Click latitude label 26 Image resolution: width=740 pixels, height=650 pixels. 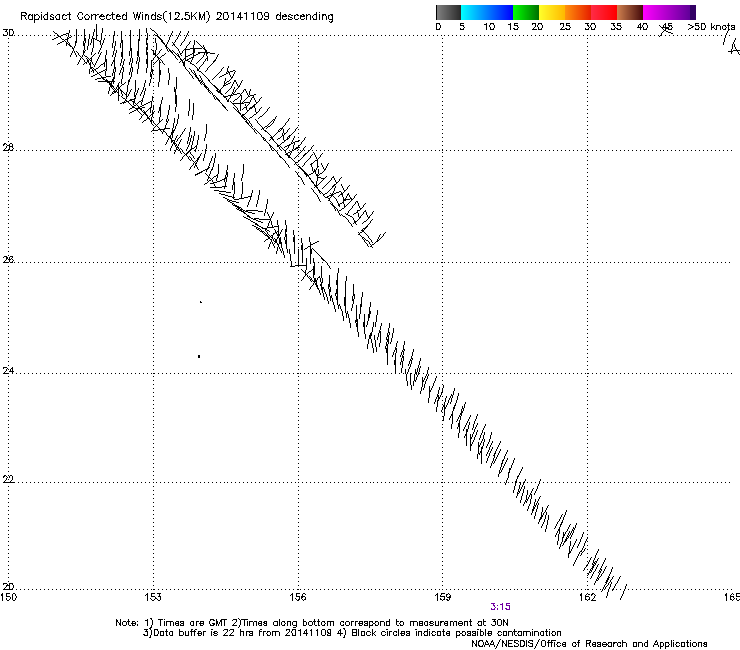coord(8,260)
